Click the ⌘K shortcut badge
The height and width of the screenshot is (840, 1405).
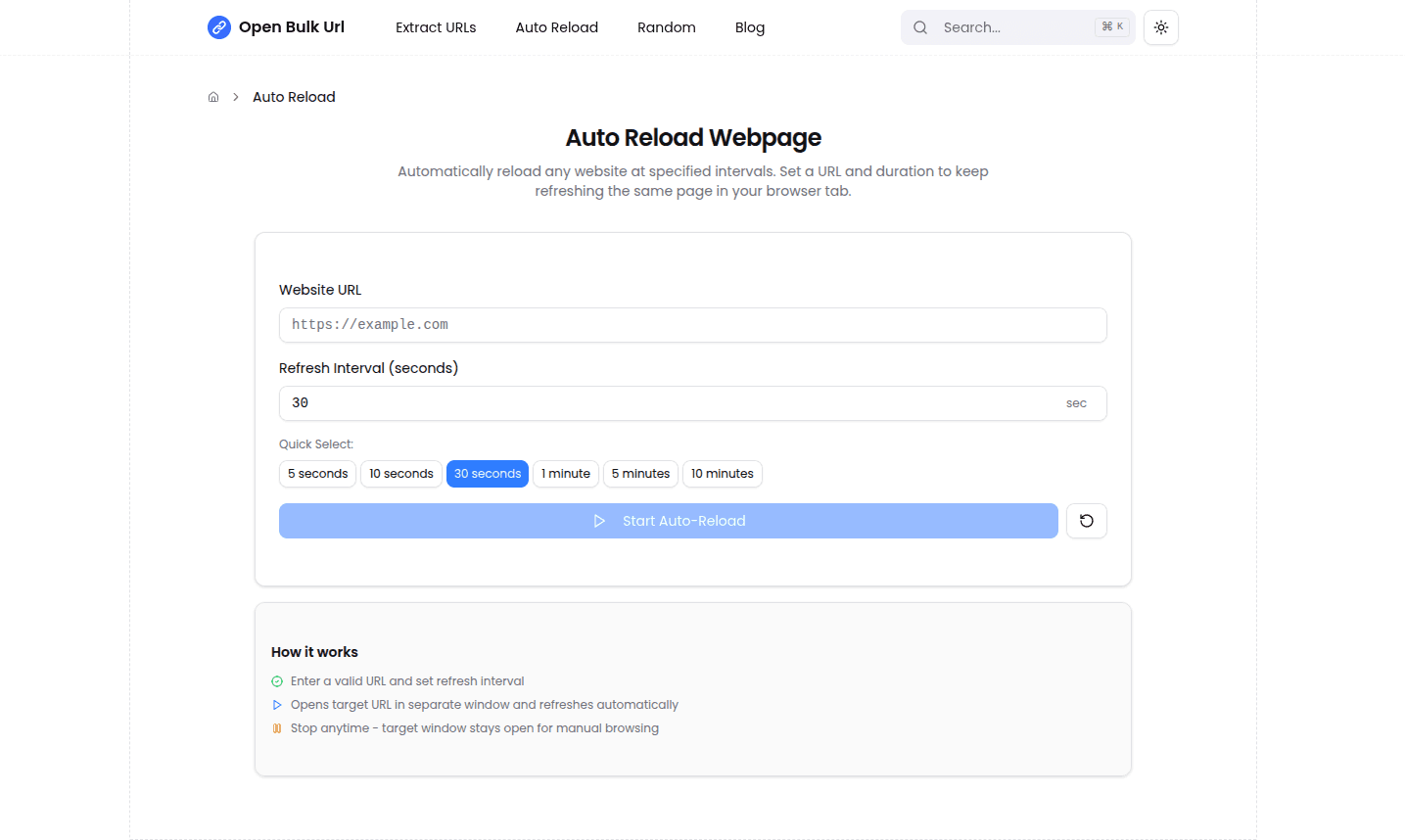point(1112,26)
